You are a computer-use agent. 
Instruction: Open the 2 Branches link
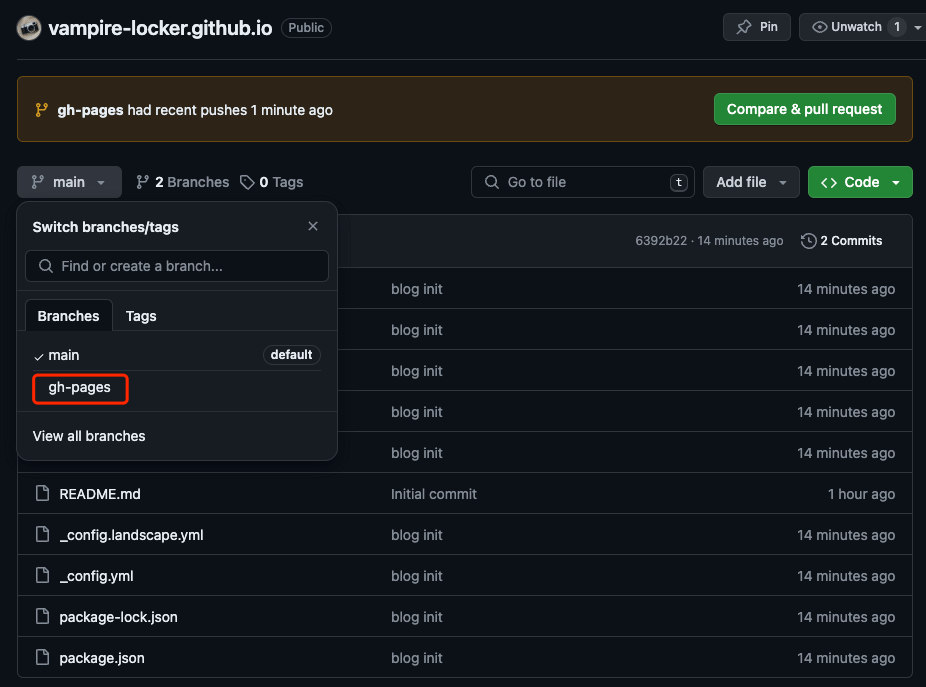pyautogui.click(x=182, y=182)
